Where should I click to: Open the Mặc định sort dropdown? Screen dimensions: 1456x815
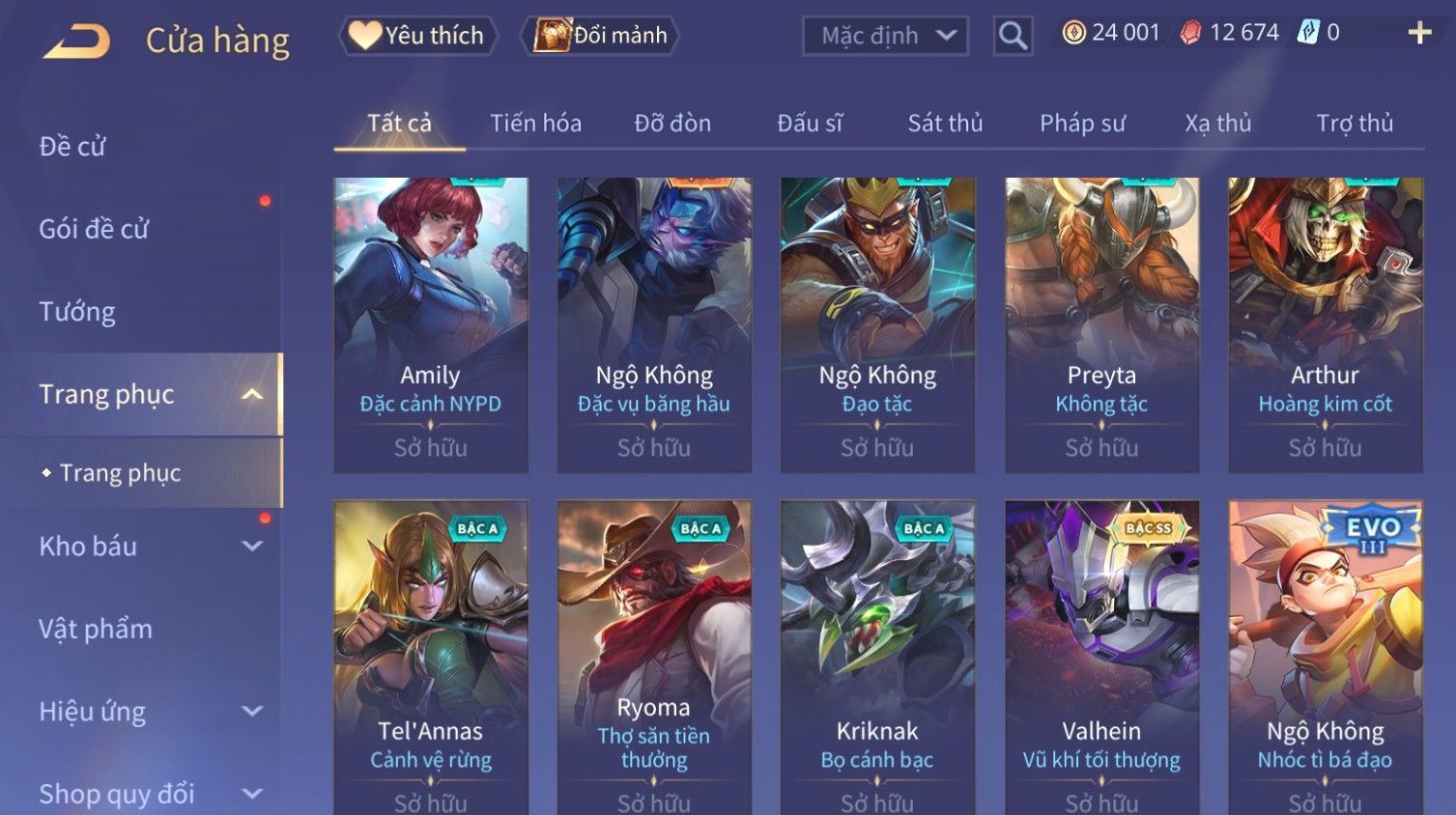tap(885, 37)
